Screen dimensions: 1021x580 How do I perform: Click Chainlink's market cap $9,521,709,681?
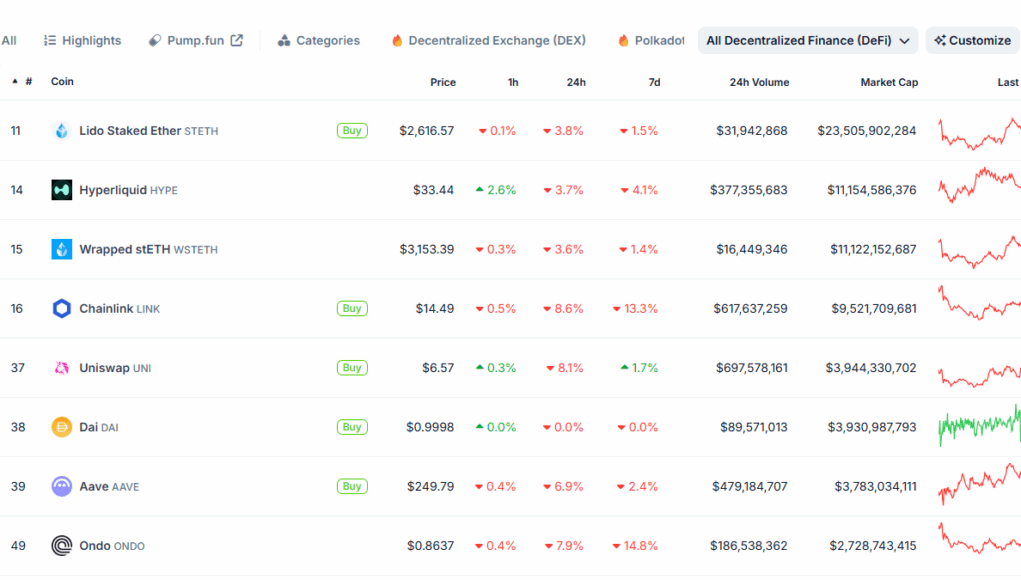click(x=874, y=309)
